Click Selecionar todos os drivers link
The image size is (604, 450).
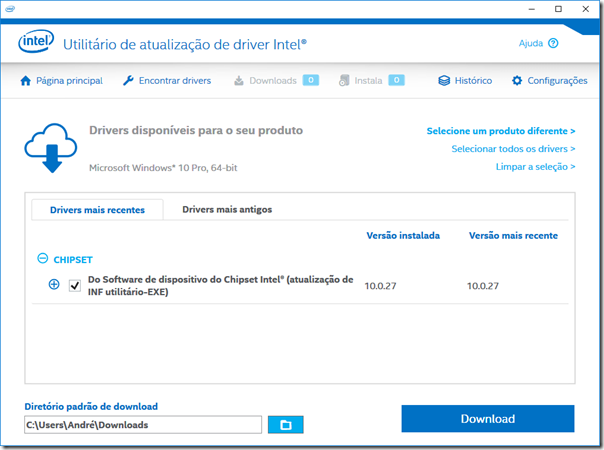[513, 149]
